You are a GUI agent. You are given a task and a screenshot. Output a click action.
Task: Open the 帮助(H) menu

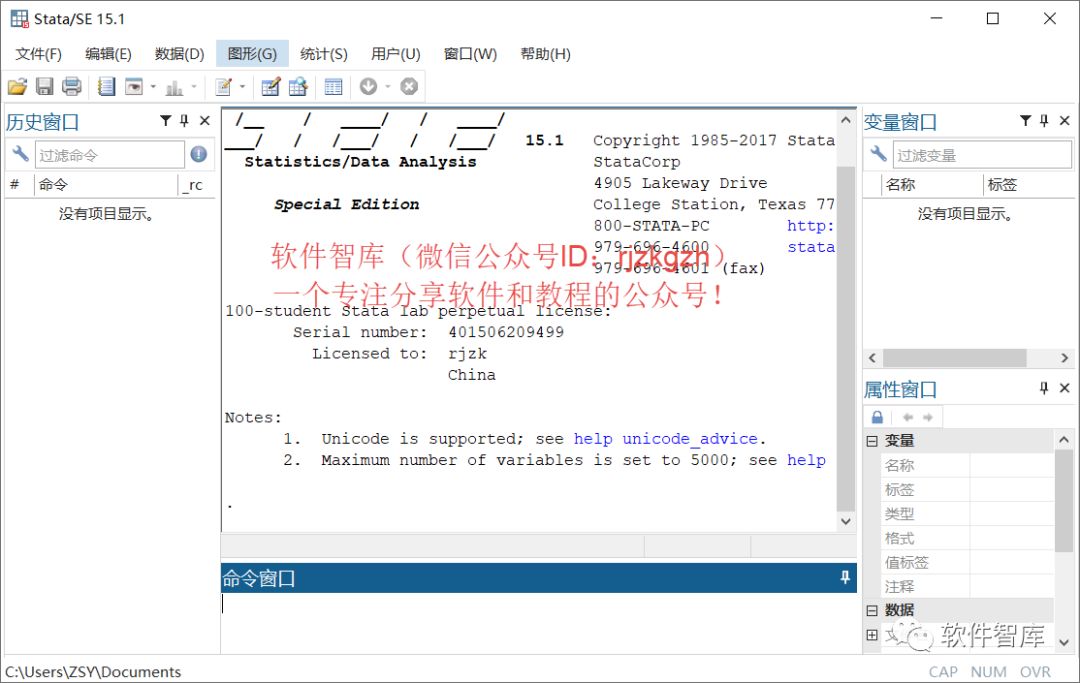click(546, 54)
